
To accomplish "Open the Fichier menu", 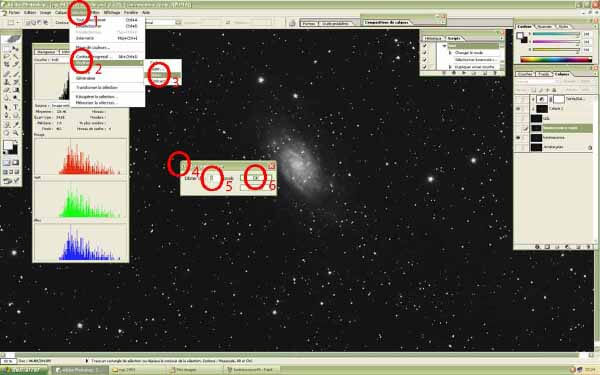I will pyautogui.click(x=14, y=13).
